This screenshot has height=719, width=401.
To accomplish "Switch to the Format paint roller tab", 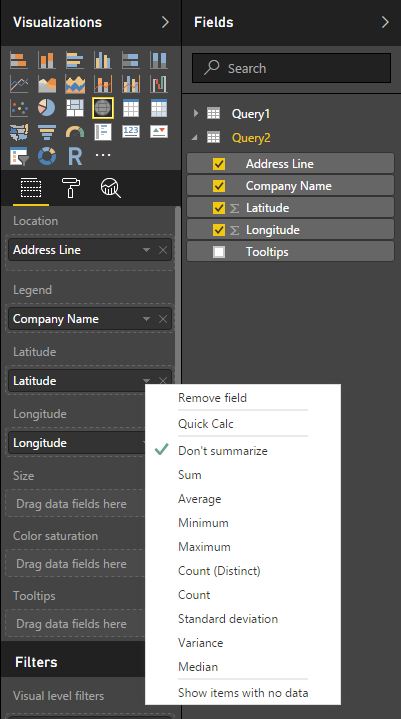I will (71, 188).
